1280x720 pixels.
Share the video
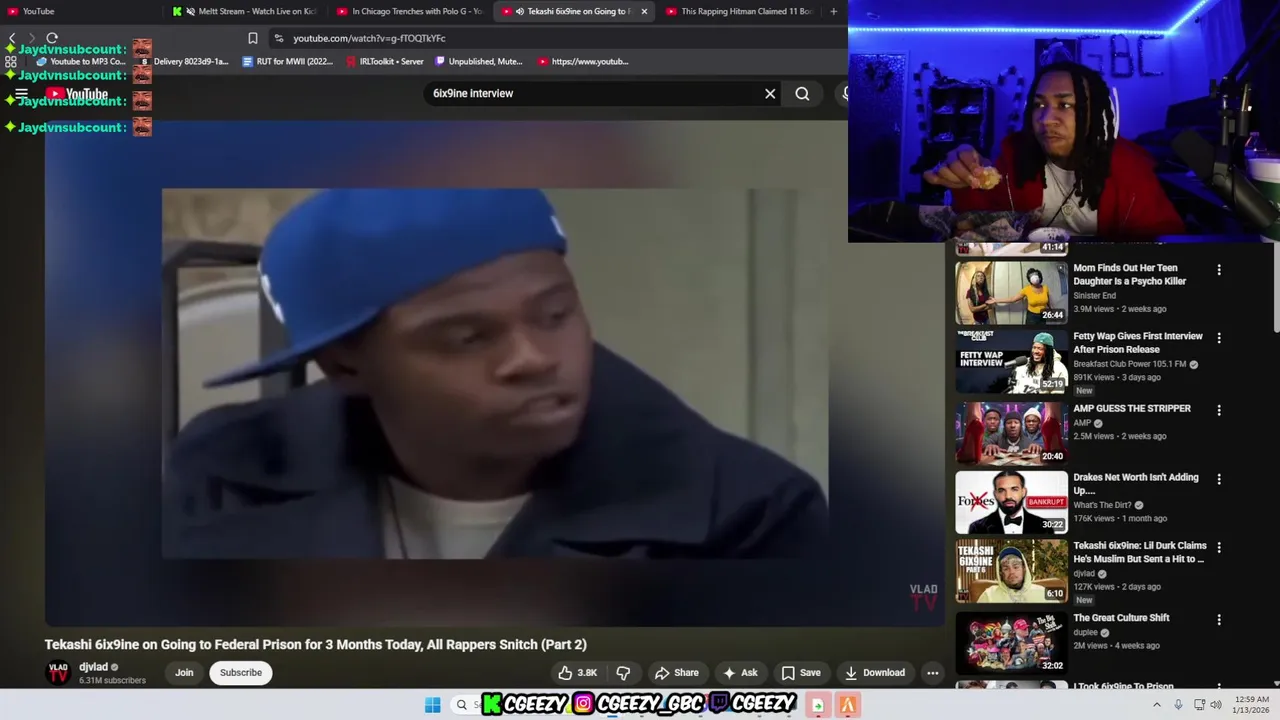click(676, 672)
